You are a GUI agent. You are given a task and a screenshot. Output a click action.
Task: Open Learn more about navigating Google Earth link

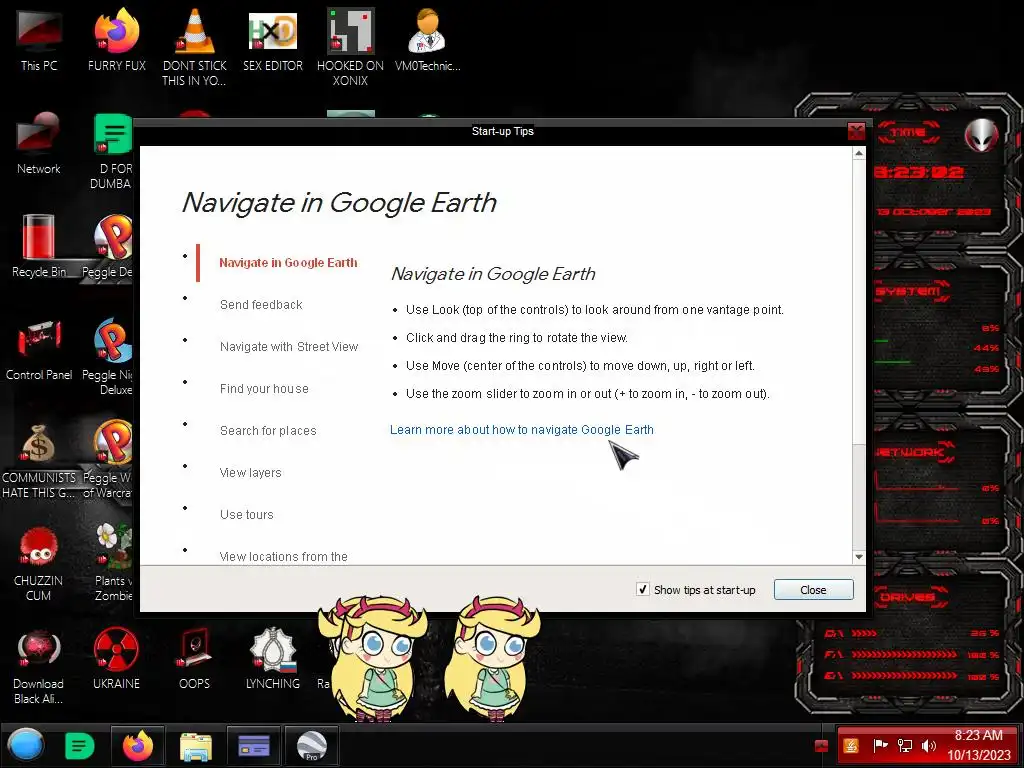pyautogui.click(x=521, y=430)
